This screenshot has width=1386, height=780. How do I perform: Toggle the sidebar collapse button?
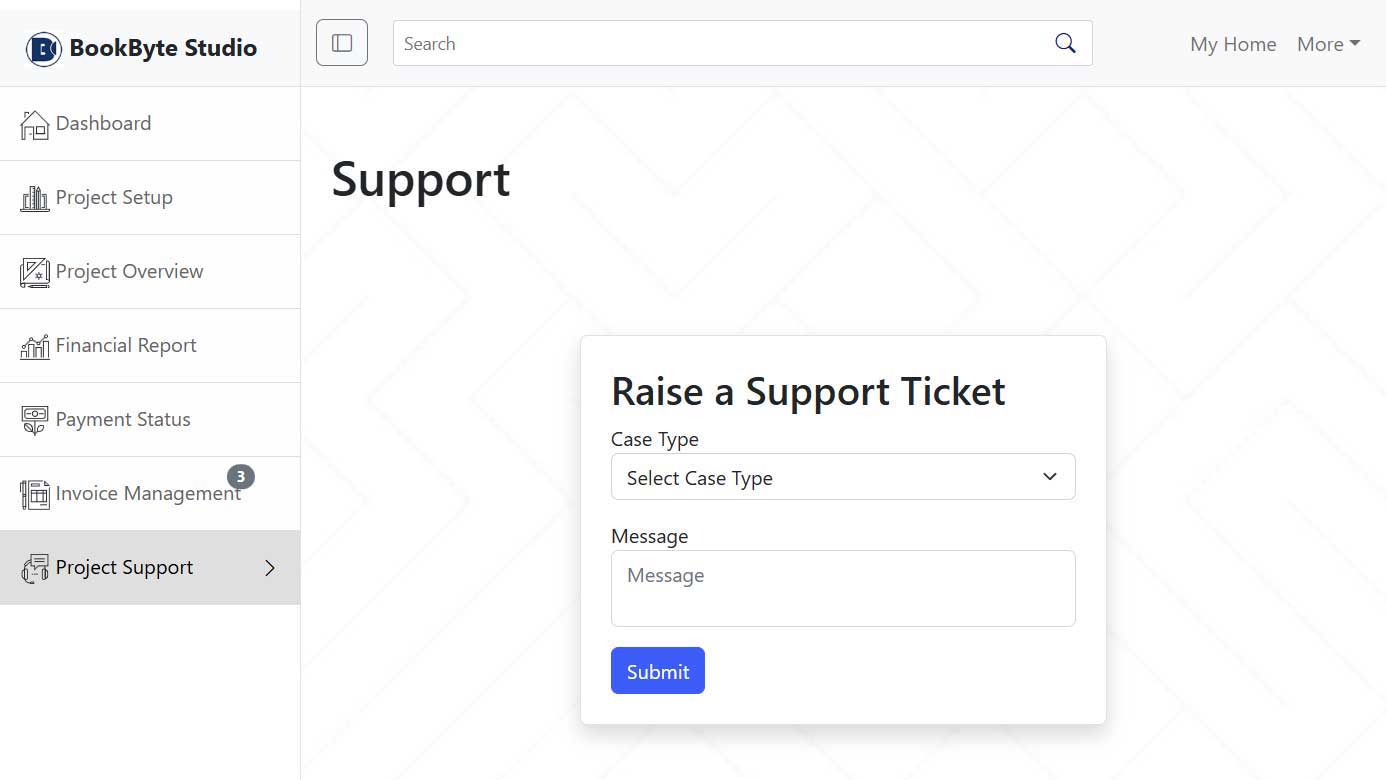pyautogui.click(x=342, y=43)
